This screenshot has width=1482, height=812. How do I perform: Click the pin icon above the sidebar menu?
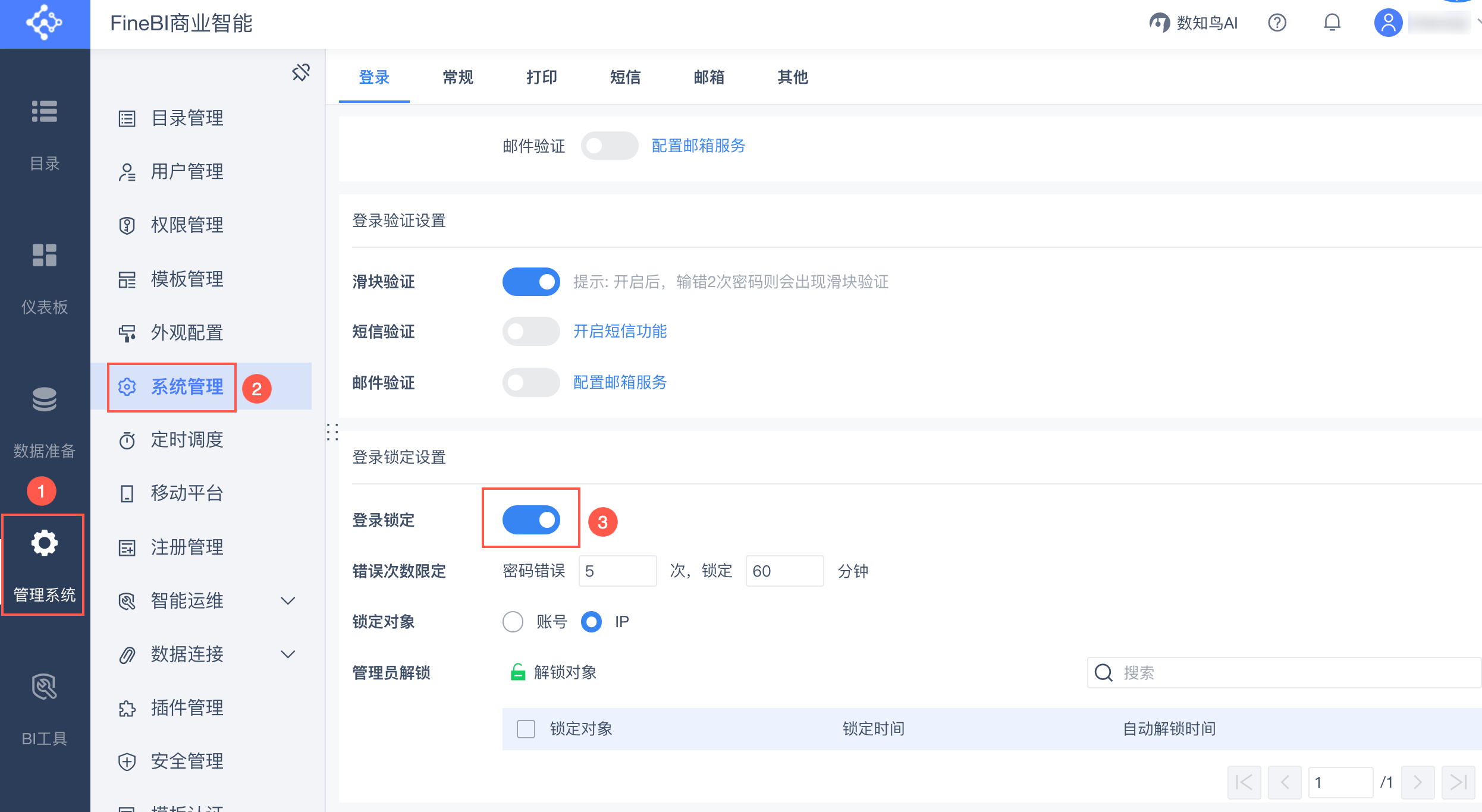pos(301,73)
